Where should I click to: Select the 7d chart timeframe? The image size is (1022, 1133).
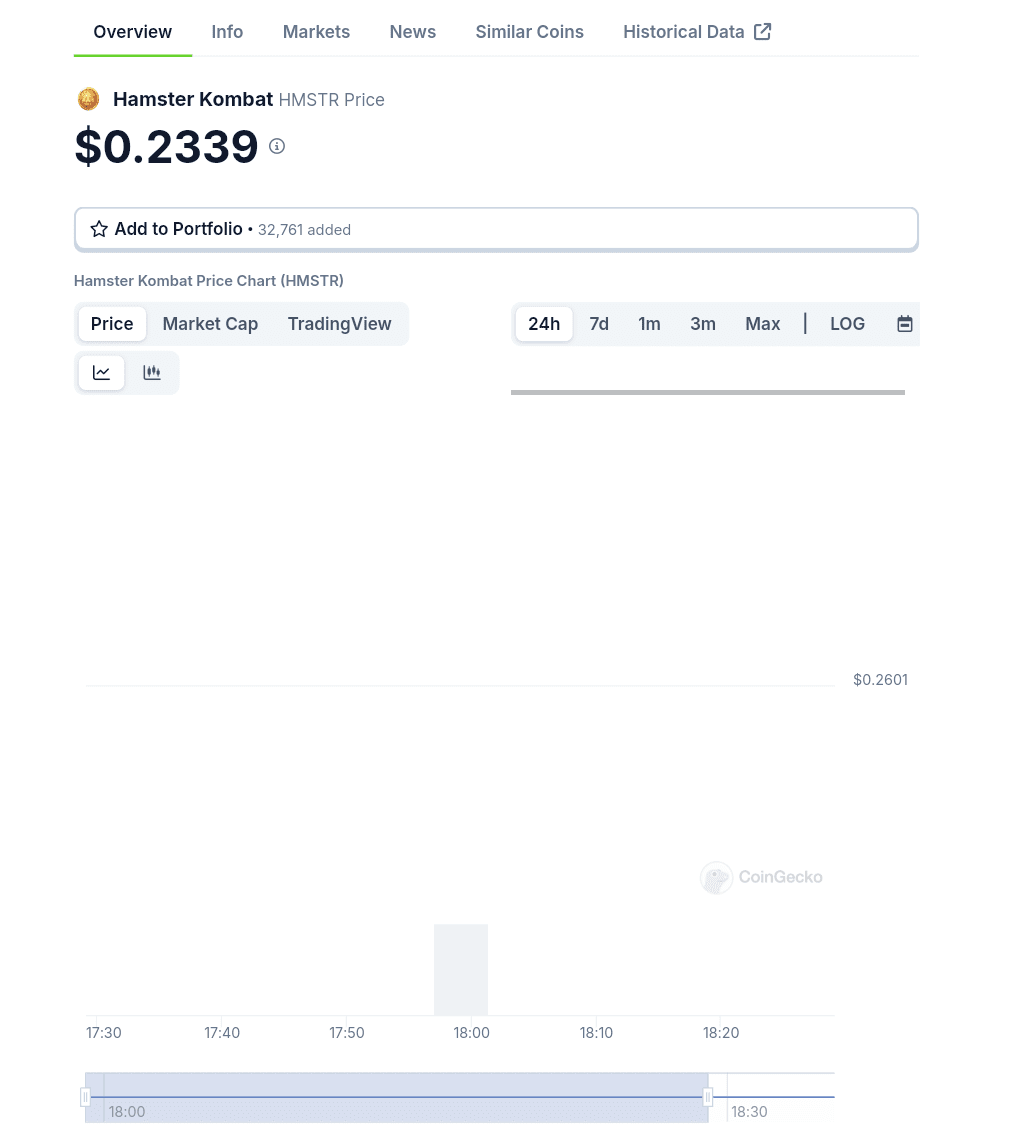coord(598,323)
